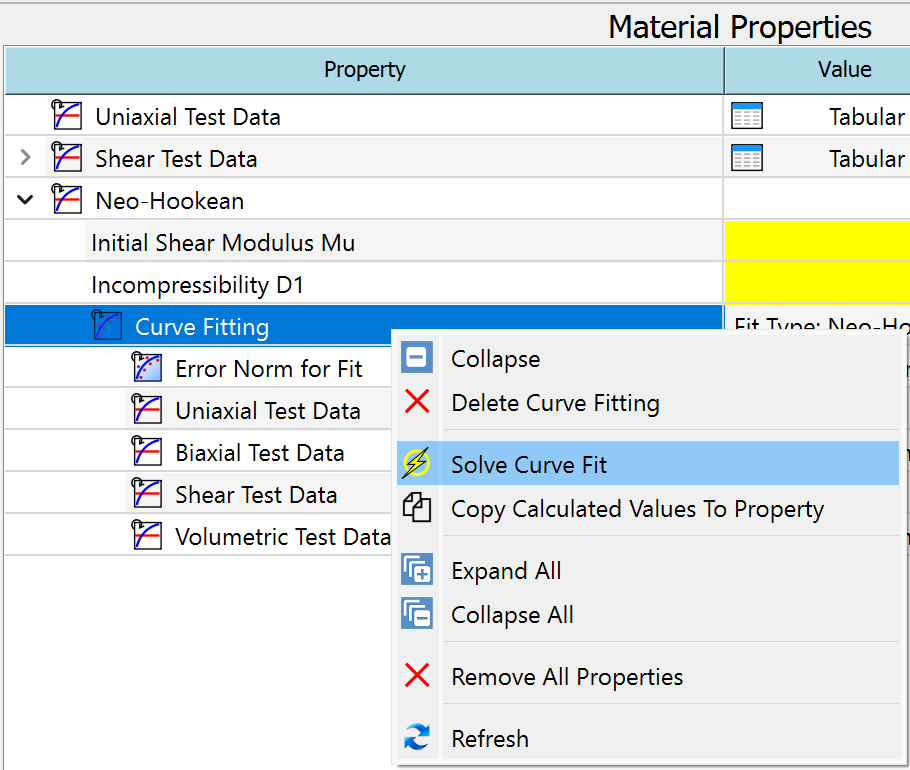Choose Collapse from the context menu

[495, 359]
